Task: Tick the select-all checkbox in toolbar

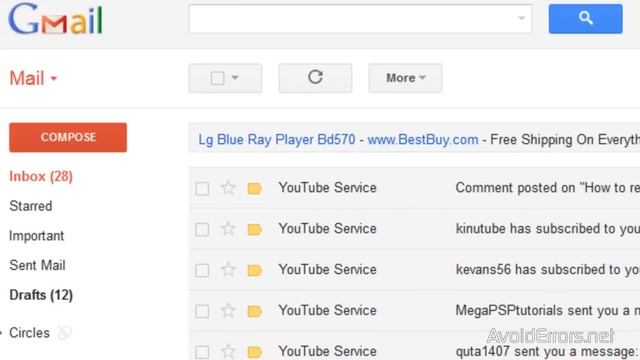Action: tap(218, 78)
